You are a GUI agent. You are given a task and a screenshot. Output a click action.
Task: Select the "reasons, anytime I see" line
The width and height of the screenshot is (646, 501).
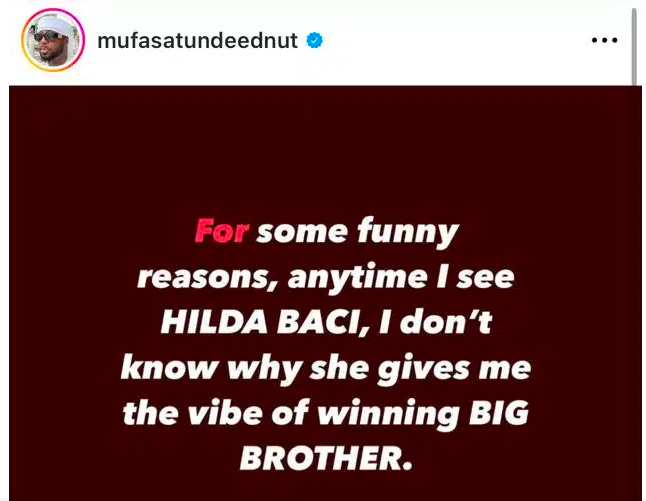tap(325, 278)
